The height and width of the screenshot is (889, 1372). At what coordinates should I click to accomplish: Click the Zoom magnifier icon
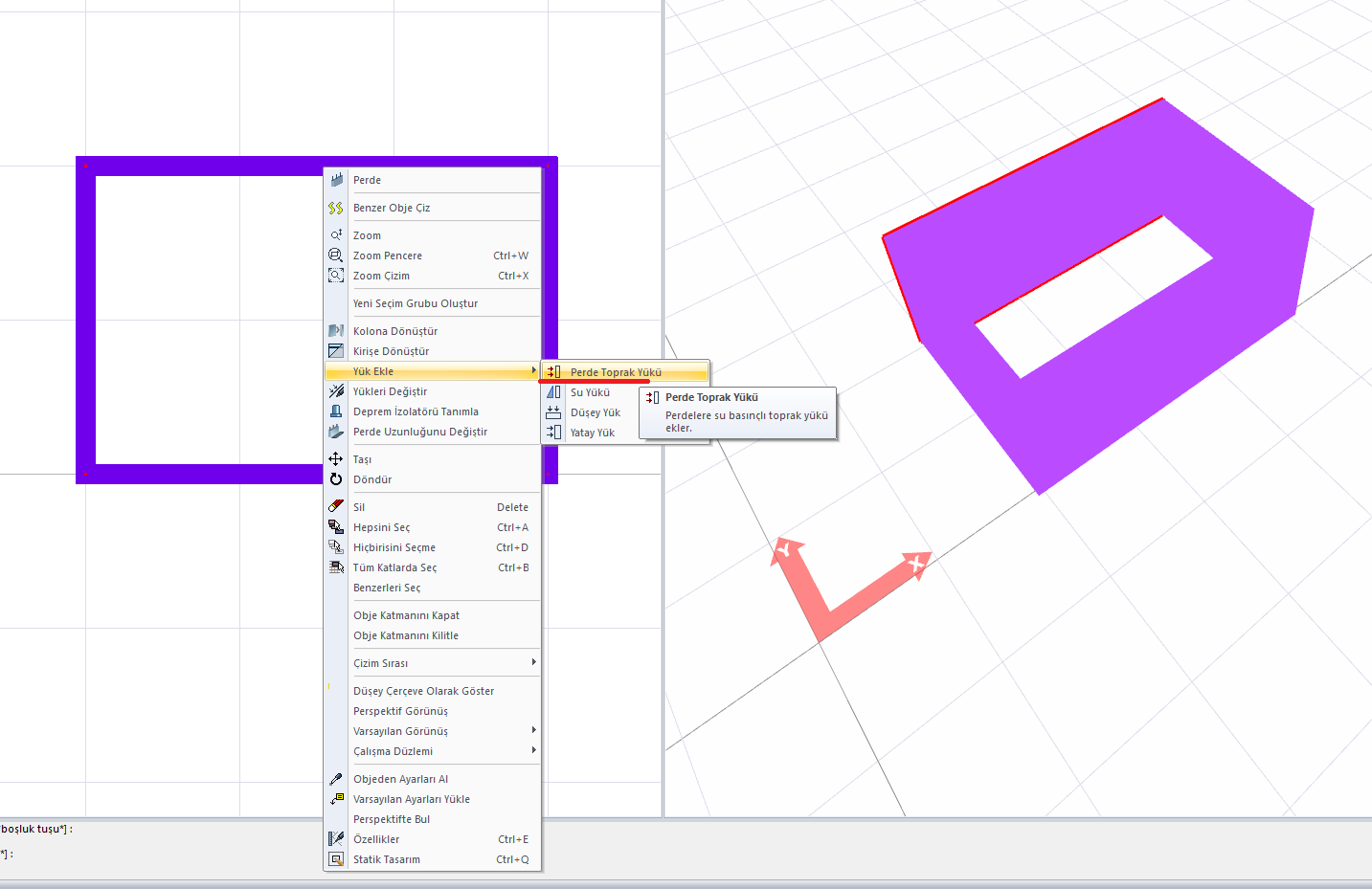click(x=336, y=235)
